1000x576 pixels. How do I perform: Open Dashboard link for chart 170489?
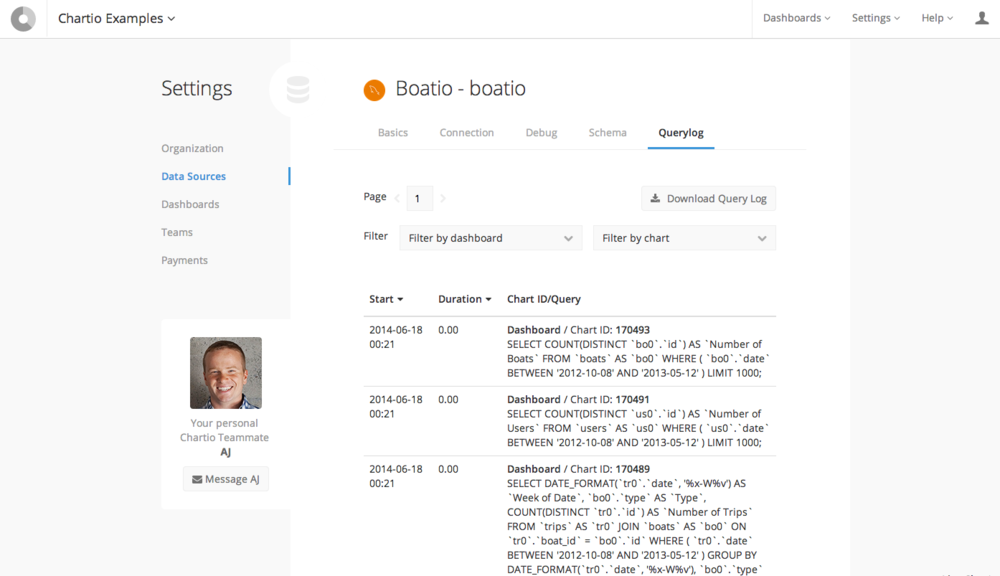click(534, 469)
